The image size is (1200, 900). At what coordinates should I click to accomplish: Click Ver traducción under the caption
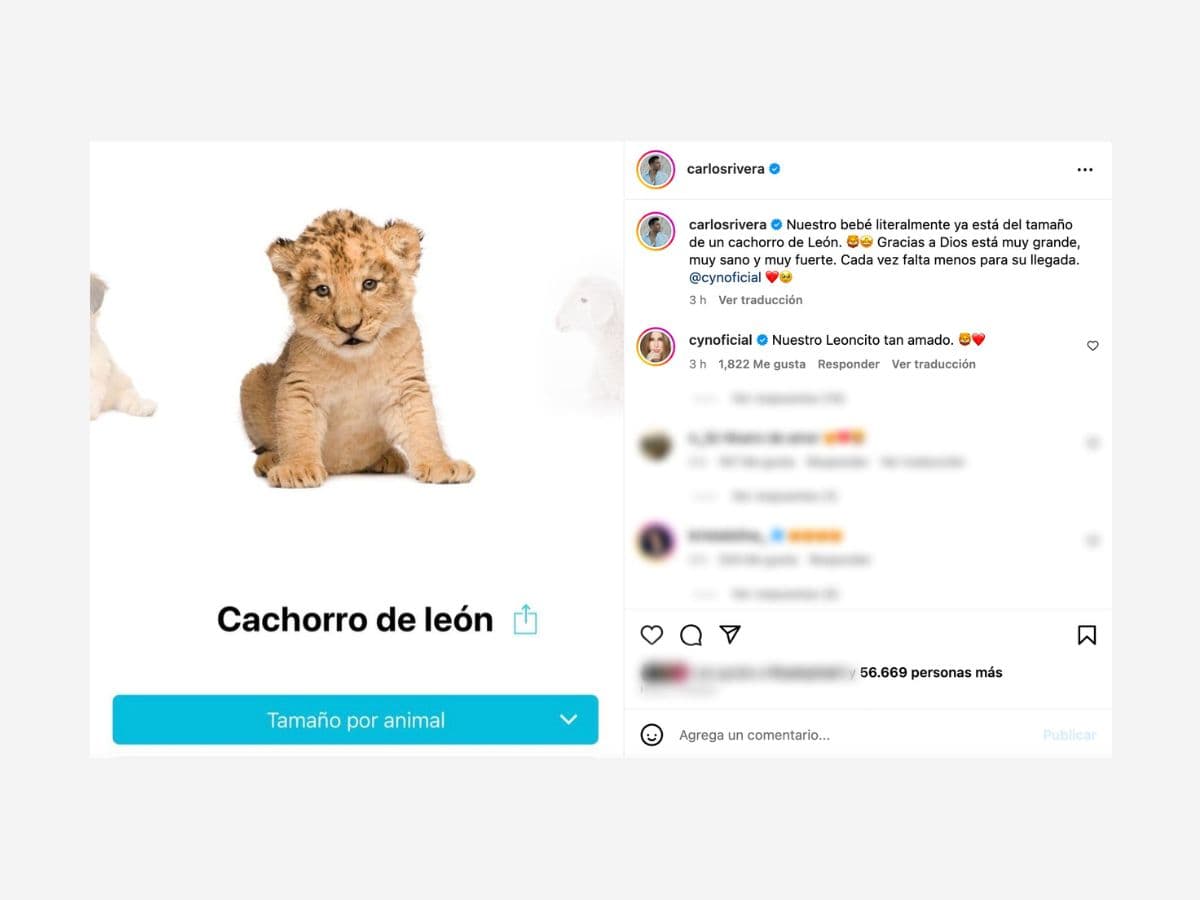coord(760,300)
